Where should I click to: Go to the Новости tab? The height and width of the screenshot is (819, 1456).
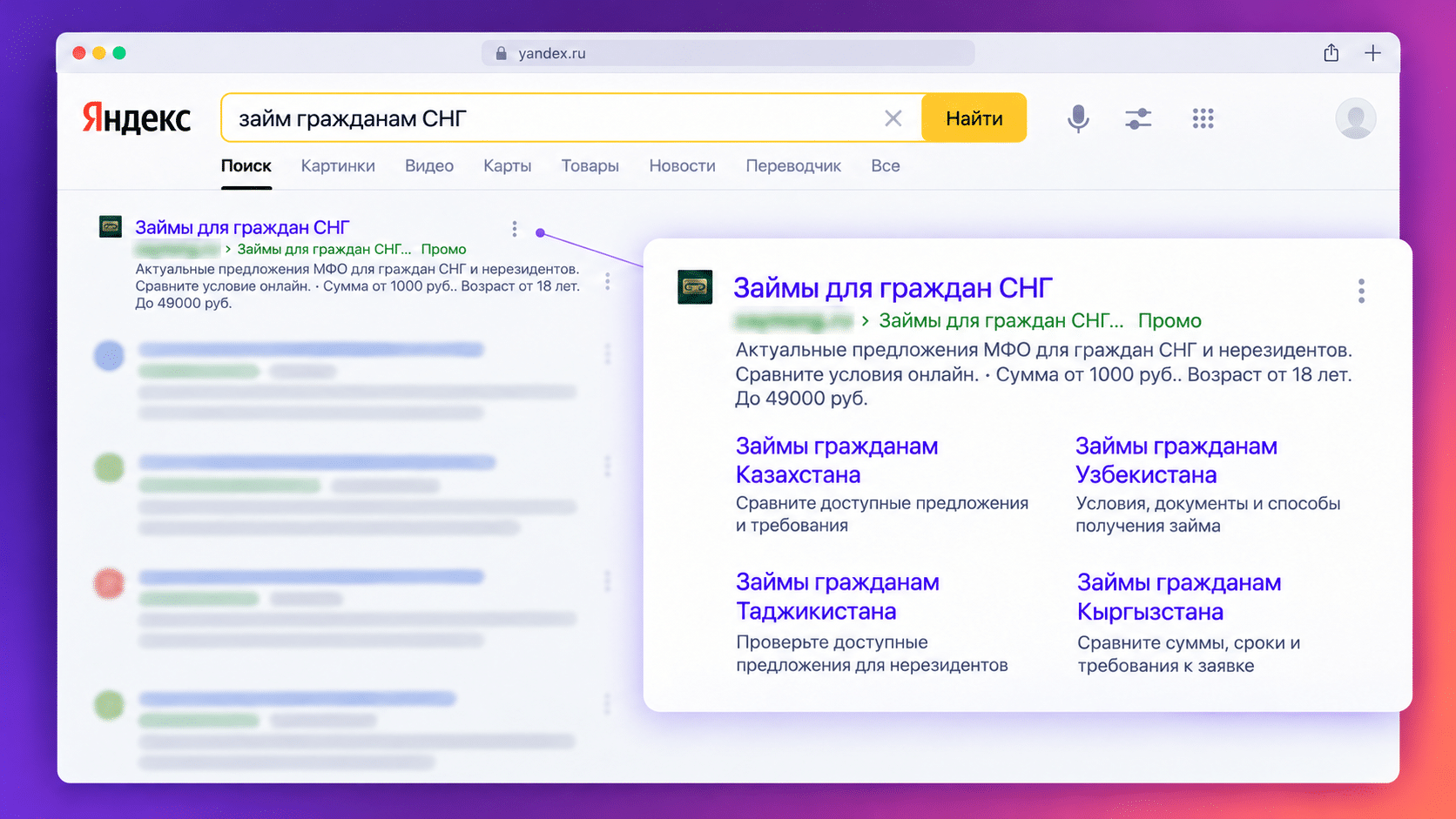(x=682, y=165)
